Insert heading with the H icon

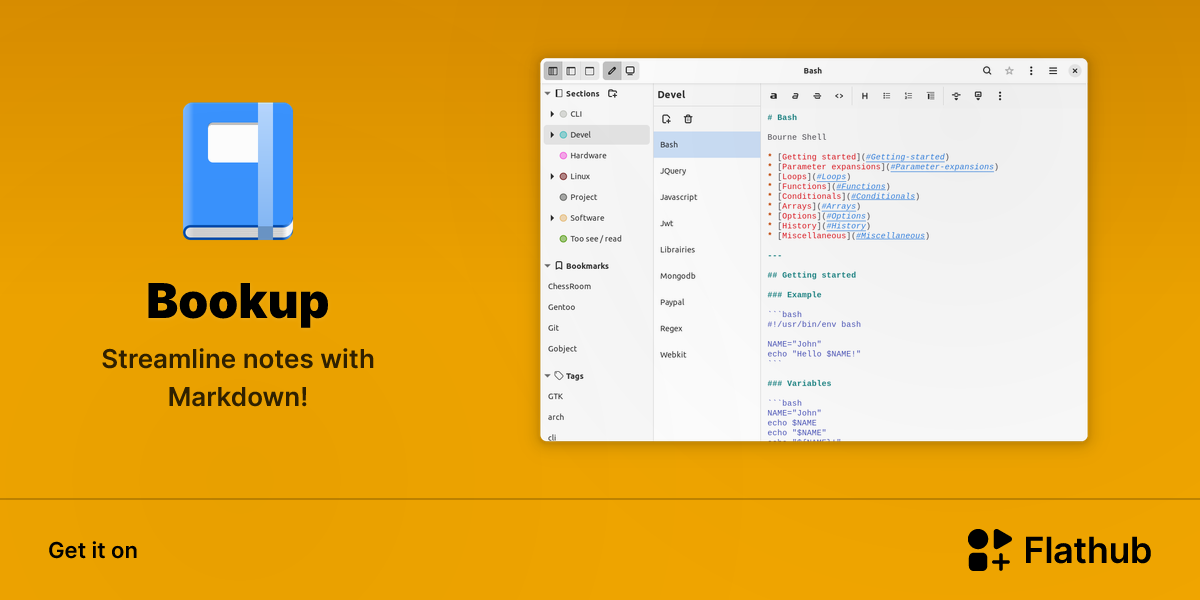[865, 96]
